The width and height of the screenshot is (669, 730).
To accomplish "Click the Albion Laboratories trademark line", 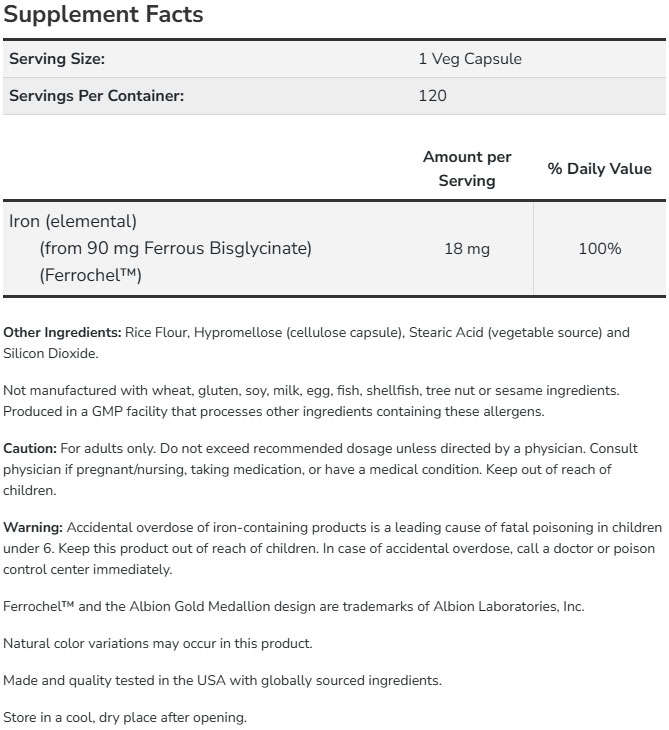I will [294, 606].
